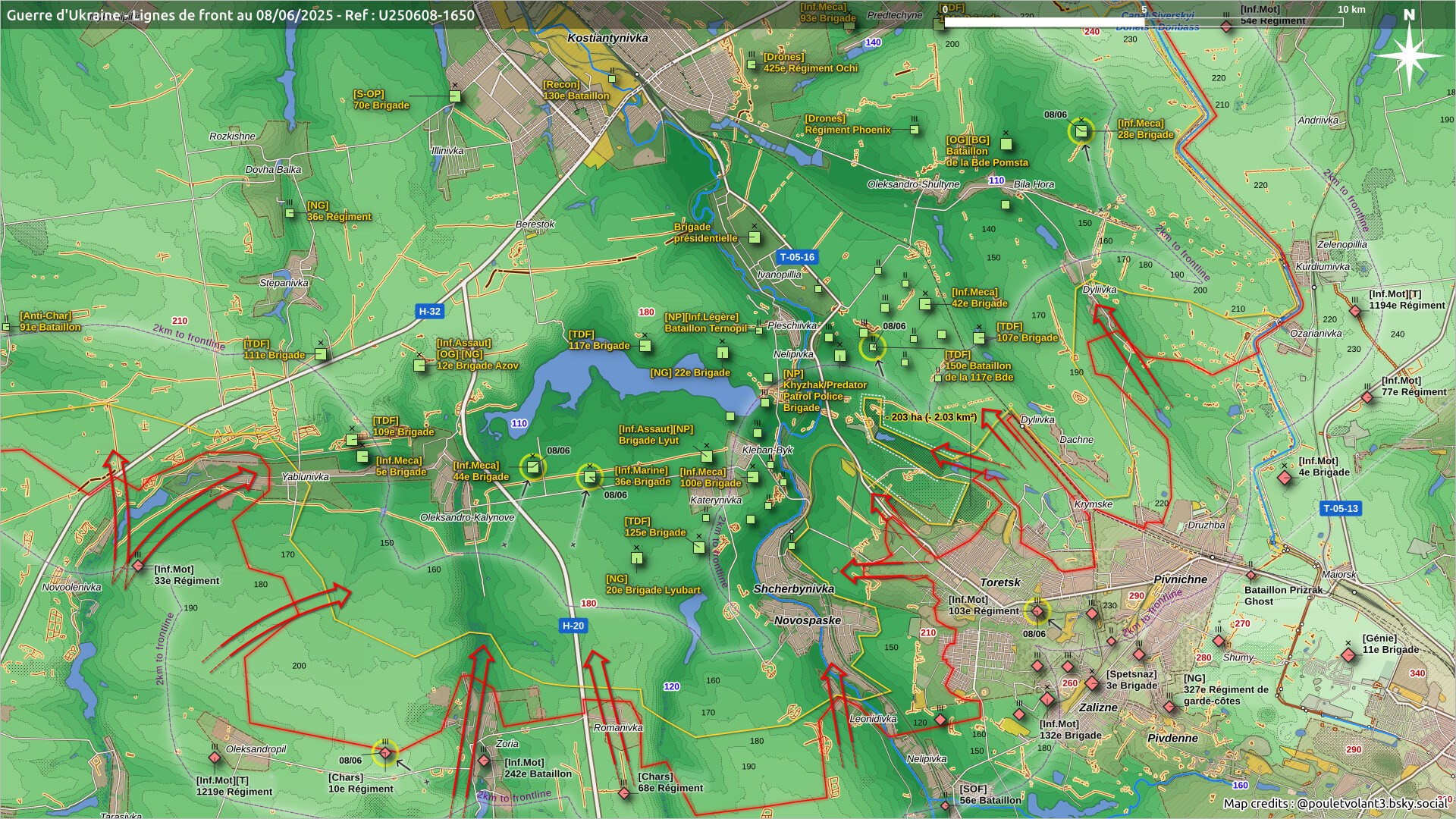Viewport: 1456px width, 819px height.
Task: Select the Kleban-Byk village label
Action: (767, 450)
